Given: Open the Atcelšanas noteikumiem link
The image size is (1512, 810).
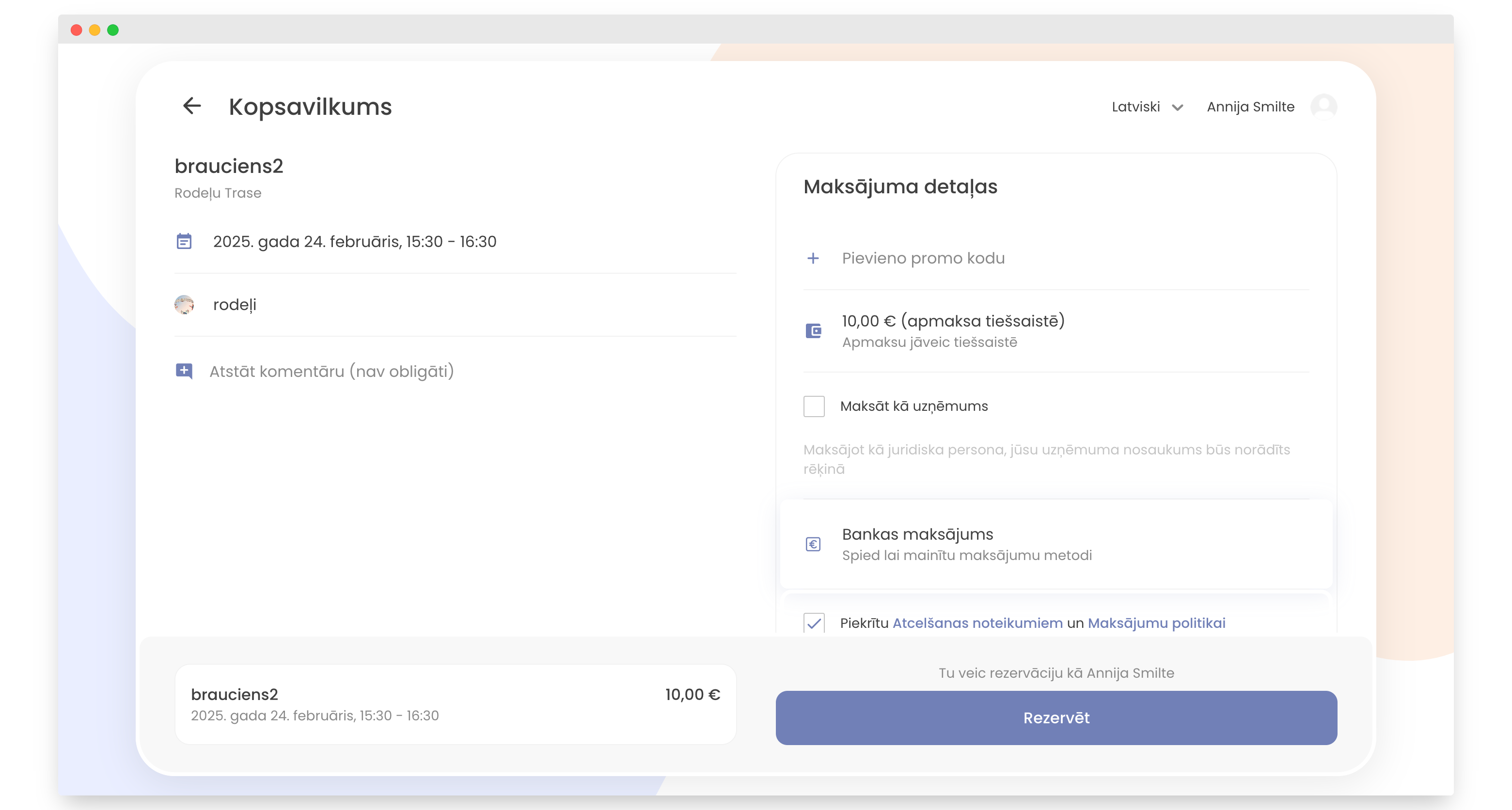Looking at the screenshot, I should pos(977,623).
